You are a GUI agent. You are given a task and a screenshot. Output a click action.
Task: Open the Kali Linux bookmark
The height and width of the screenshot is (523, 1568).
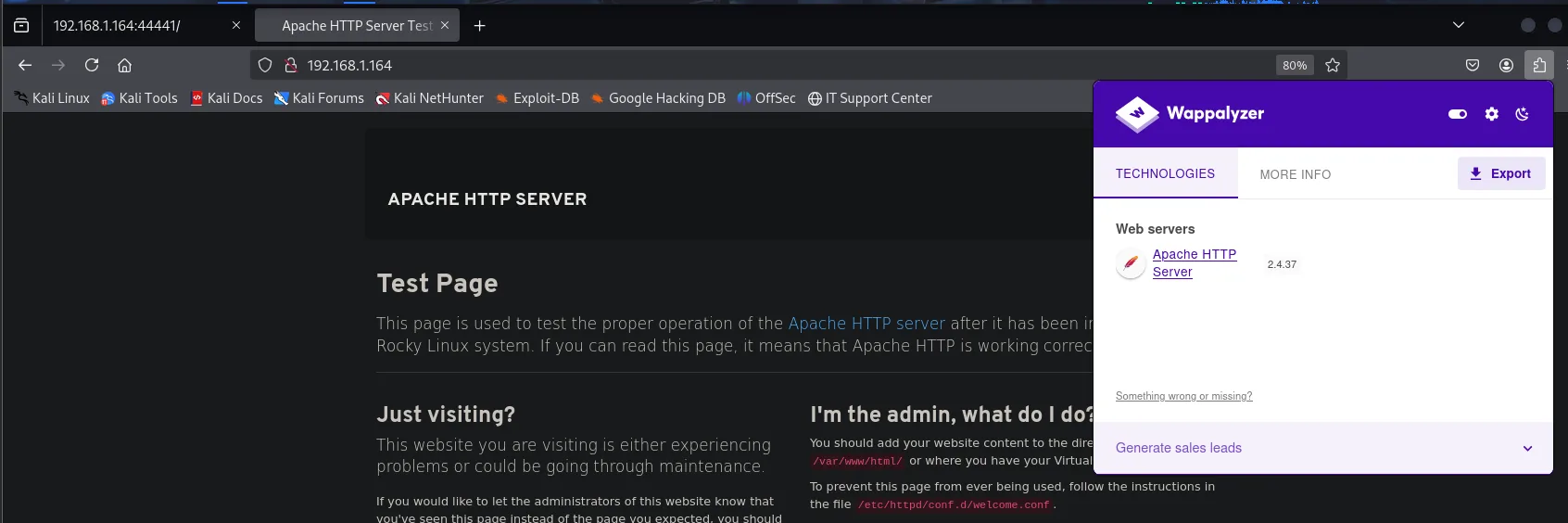pyautogui.click(x=52, y=98)
